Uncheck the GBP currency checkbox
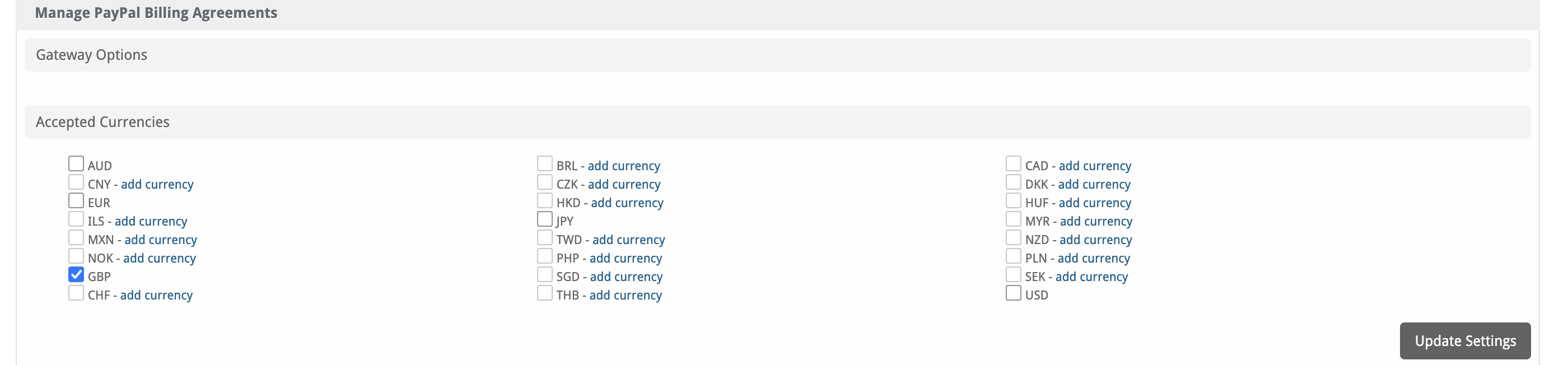Image resolution: width=1568 pixels, height=365 pixels. (76, 274)
